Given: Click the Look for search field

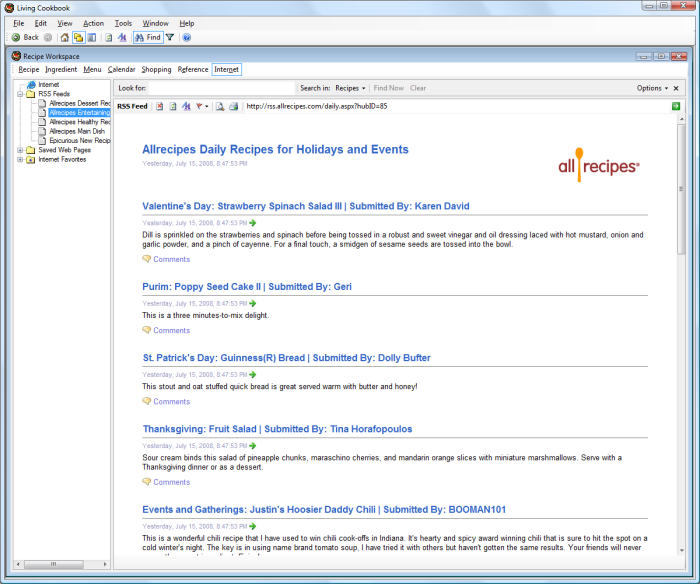Looking at the screenshot, I should [x=222, y=88].
